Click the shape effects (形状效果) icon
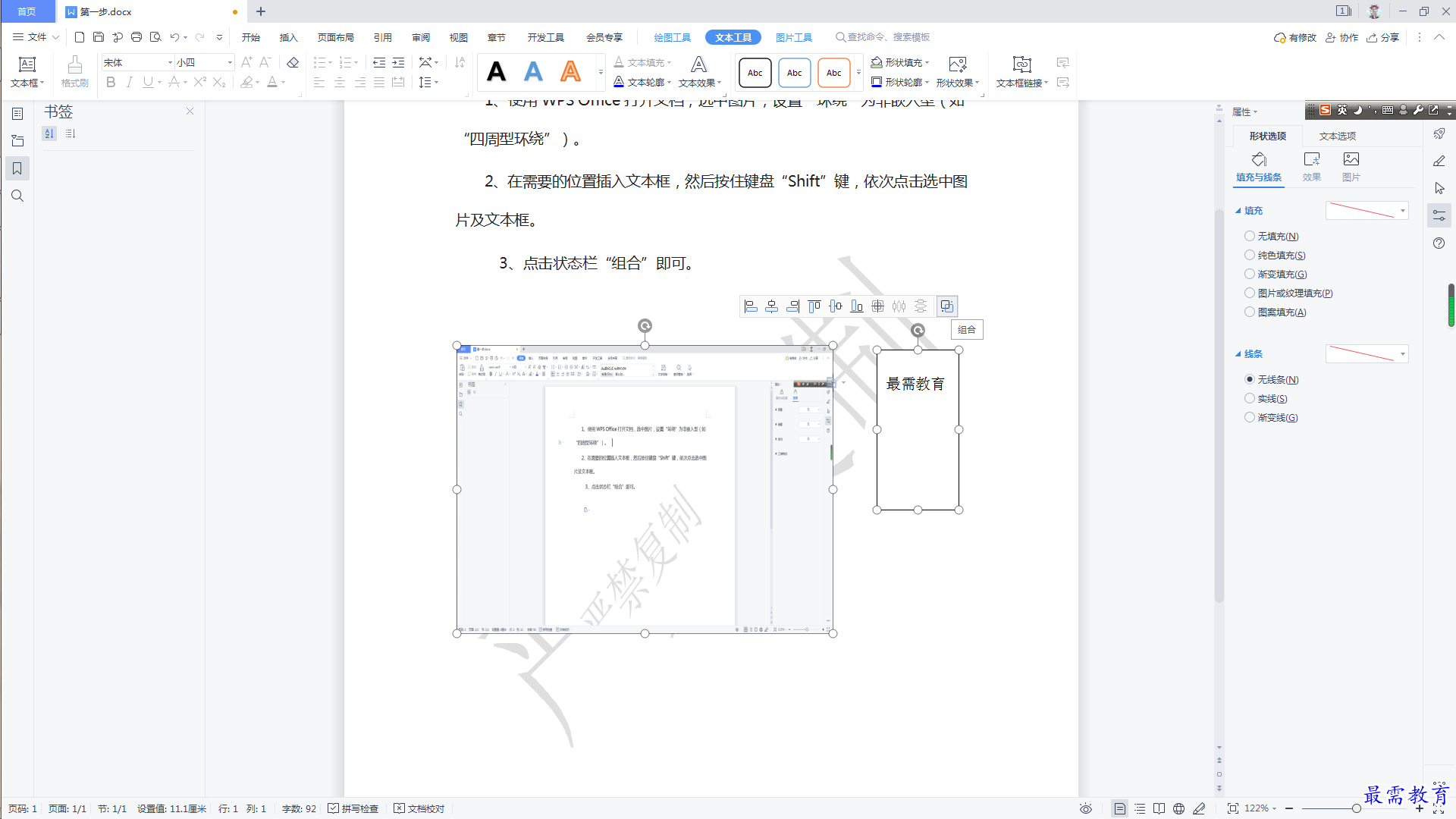This screenshot has height=819, width=1456. 958,72
